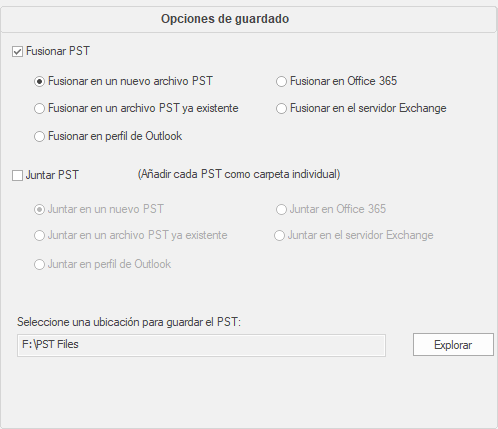Click the Añadir cada PST como carpeta individual hint
Viewport: 498px width, 429px height.
(x=239, y=174)
